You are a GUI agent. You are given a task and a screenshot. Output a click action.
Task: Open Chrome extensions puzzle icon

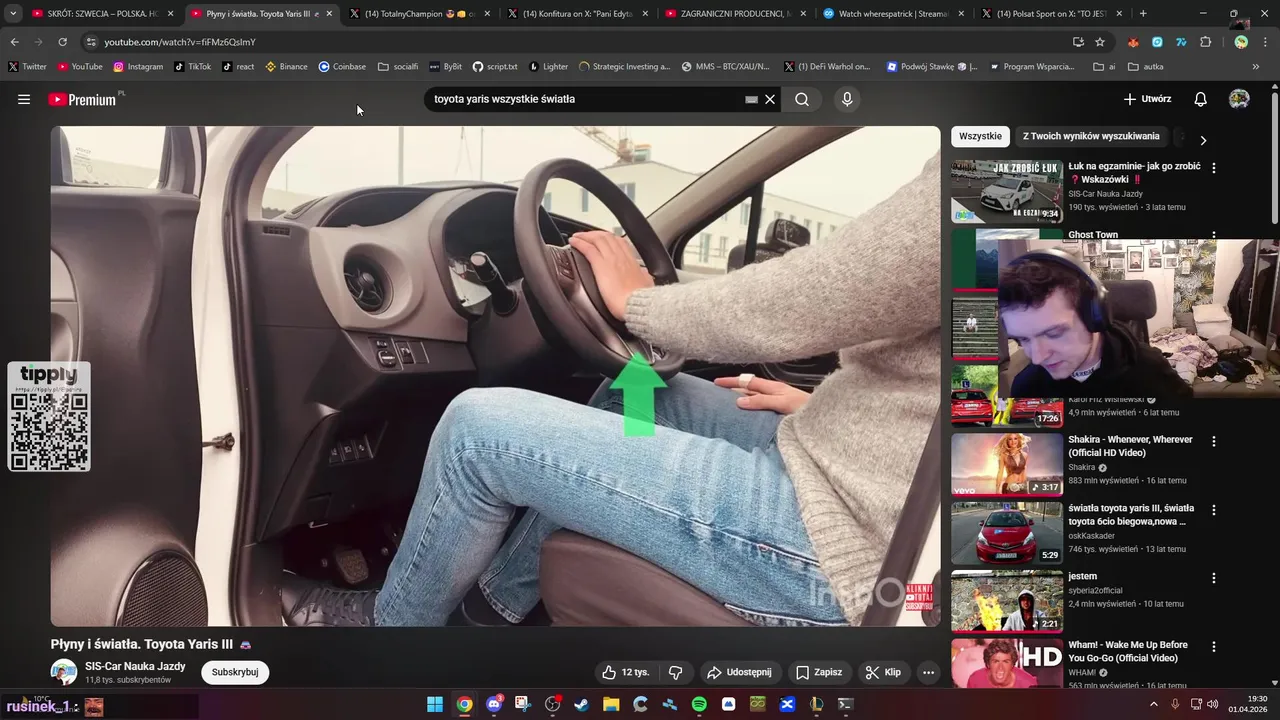click(1205, 42)
